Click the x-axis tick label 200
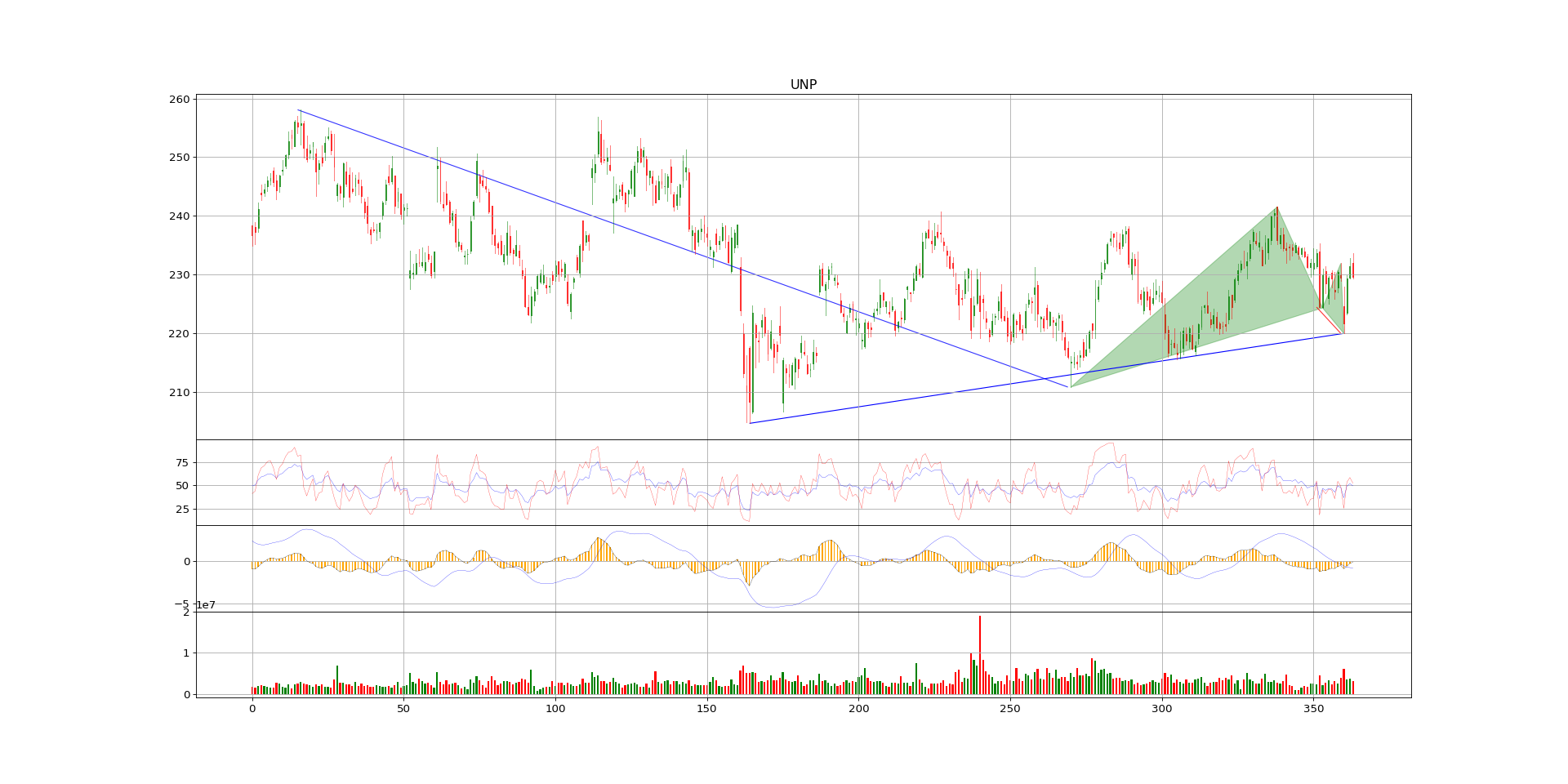This screenshot has width=1568, height=784. 858,710
